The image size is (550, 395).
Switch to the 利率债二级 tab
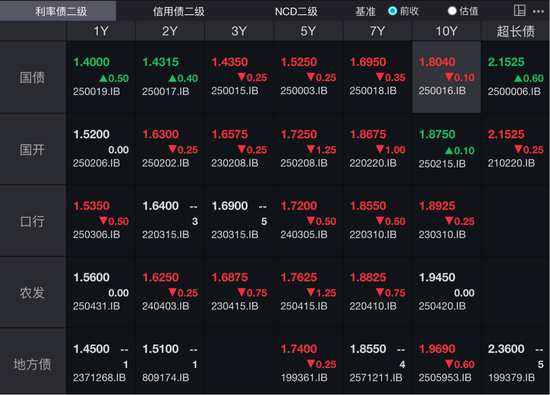coord(58,11)
